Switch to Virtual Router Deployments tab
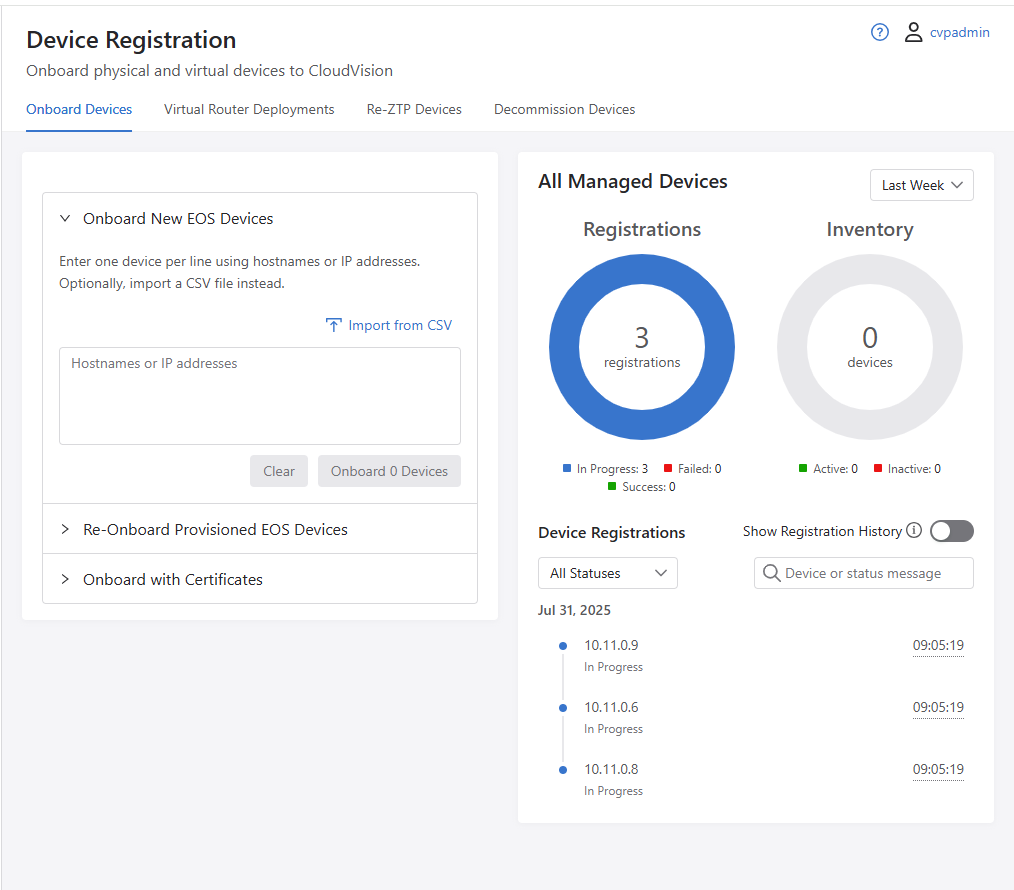 click(249, 109)
